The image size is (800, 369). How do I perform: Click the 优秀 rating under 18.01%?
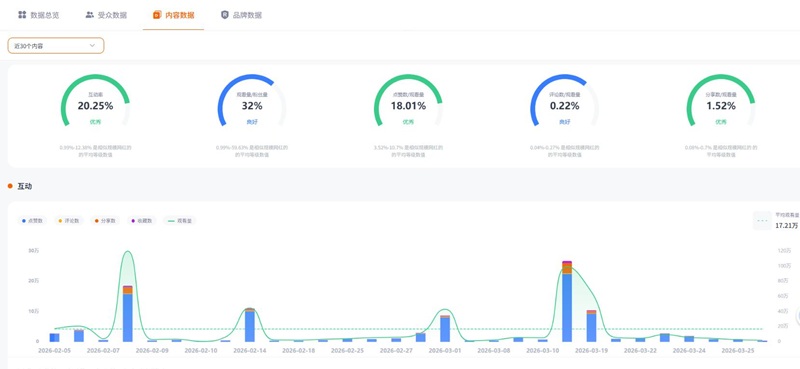pyautogui.click(x=408, y=122)
